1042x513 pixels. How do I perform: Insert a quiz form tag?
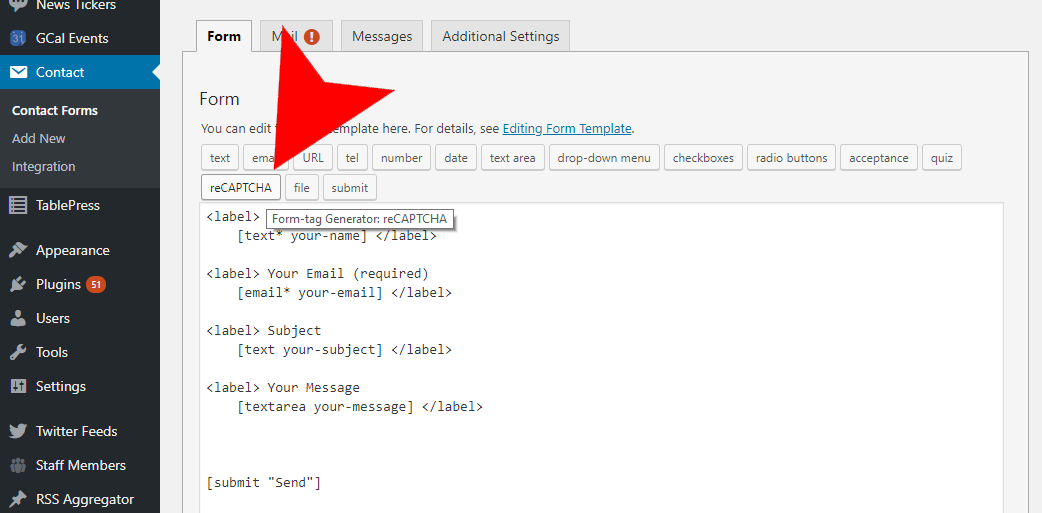(x=942, y=158)
